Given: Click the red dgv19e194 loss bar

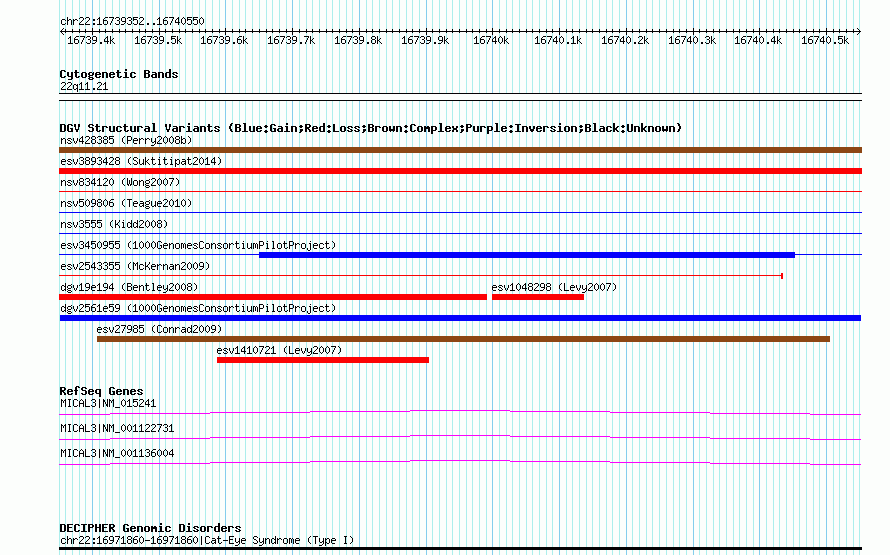Looking at the screenshot, I should click(x=273, y=297).
